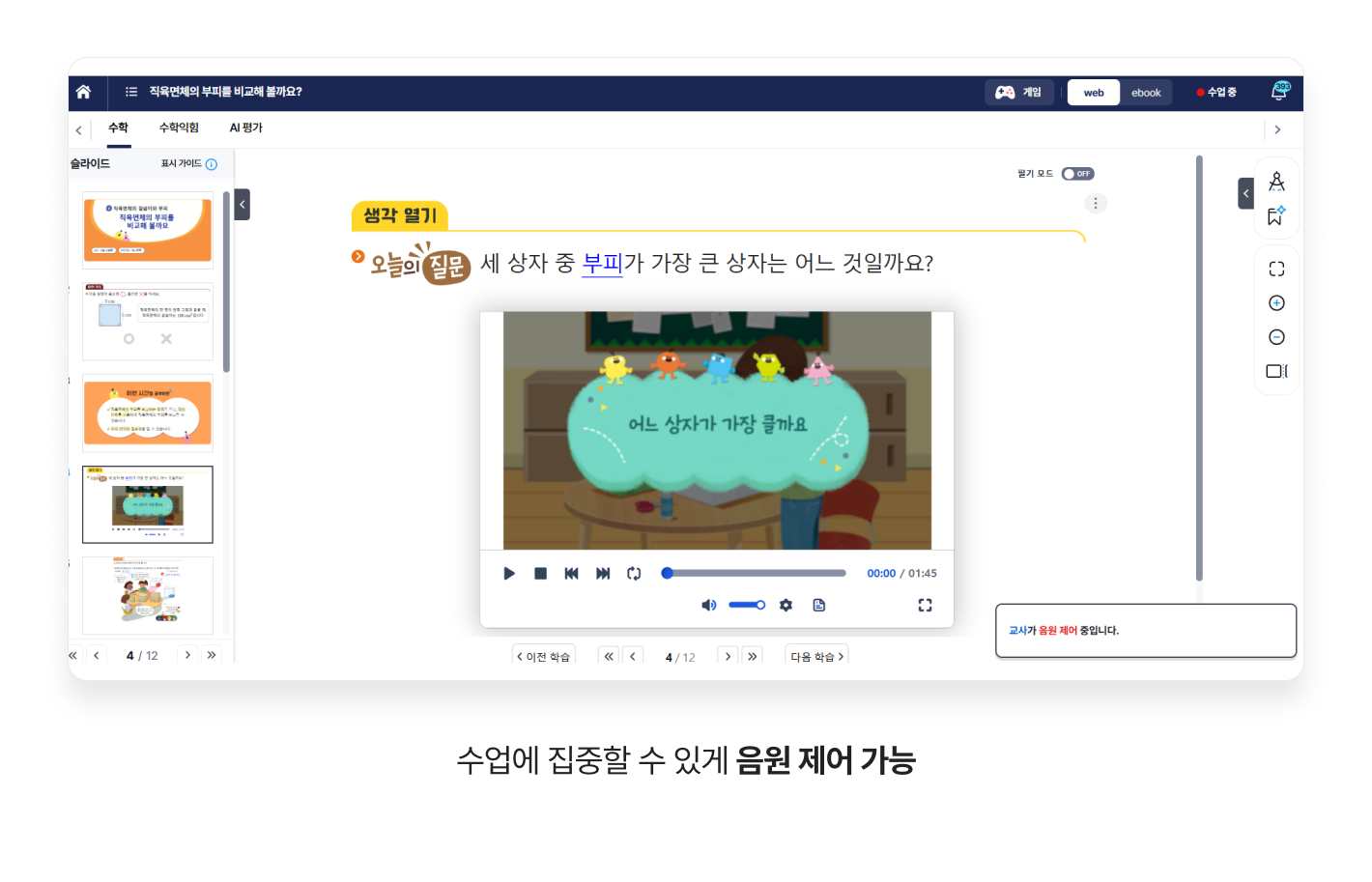Select the compass drawing tools icon

pyautogui.click(x=1276, y=181)
